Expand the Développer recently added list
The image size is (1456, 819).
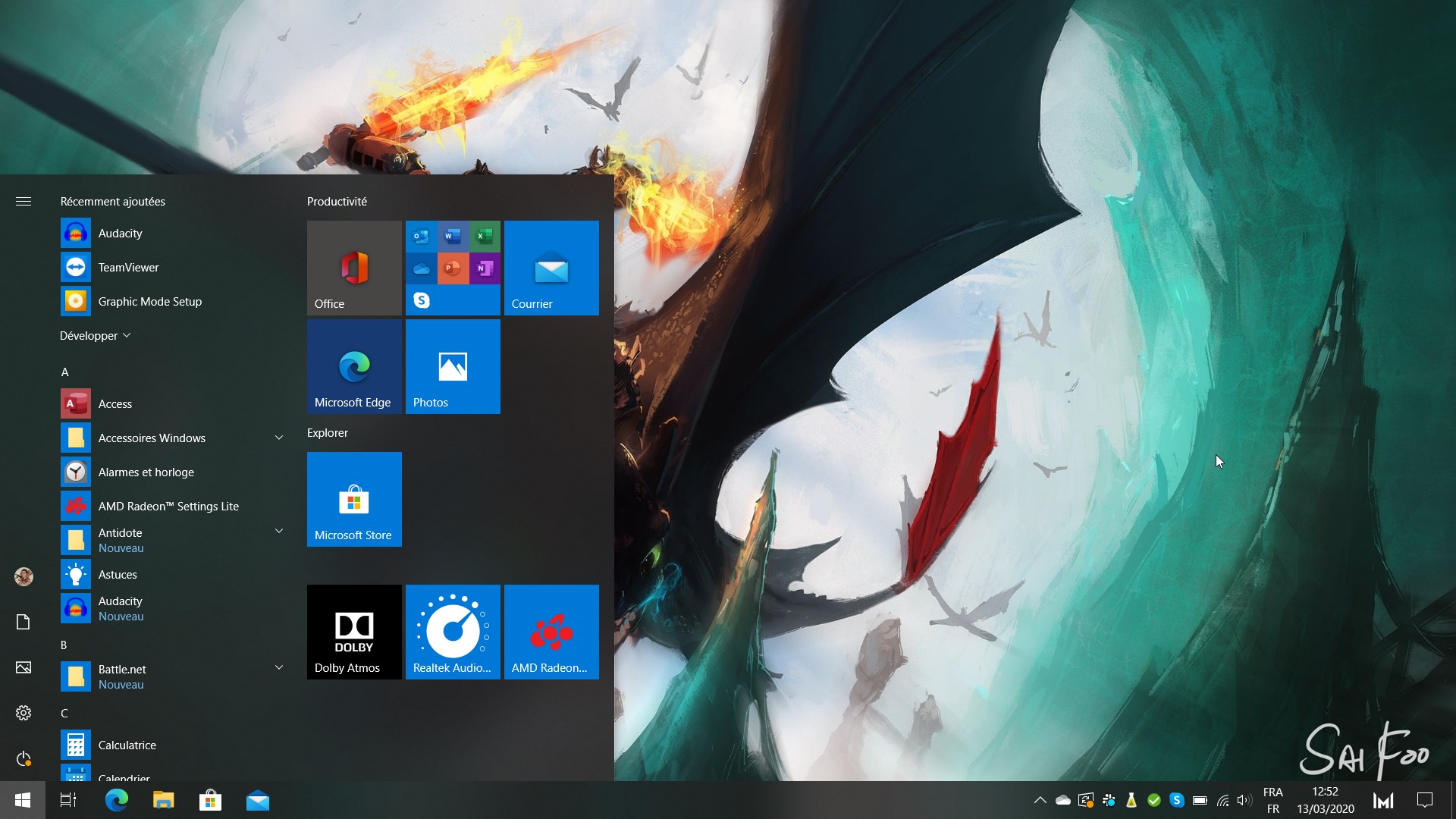coord(96,335)
